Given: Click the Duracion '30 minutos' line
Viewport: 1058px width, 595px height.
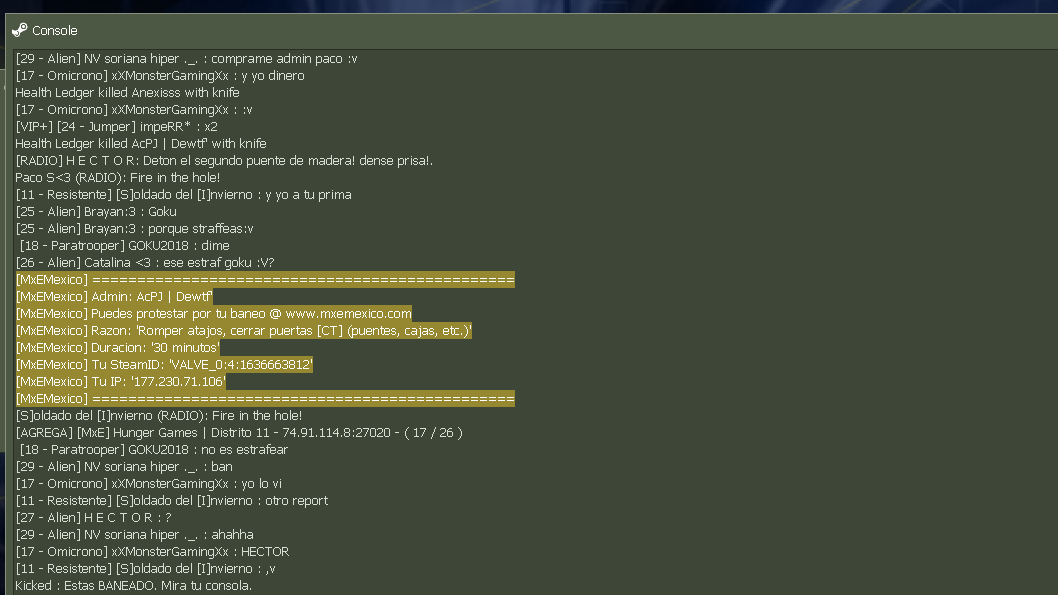Looking at the screenshot, I should (117, 347).
